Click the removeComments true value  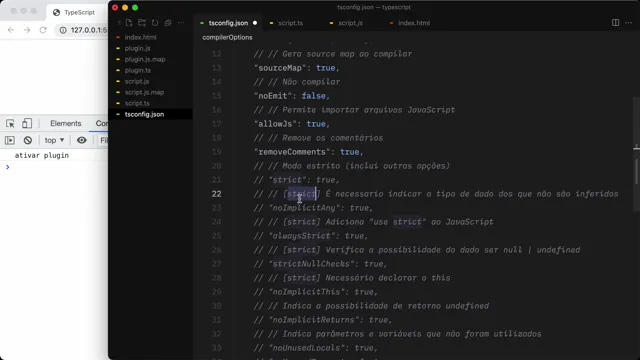click(349, 152)
